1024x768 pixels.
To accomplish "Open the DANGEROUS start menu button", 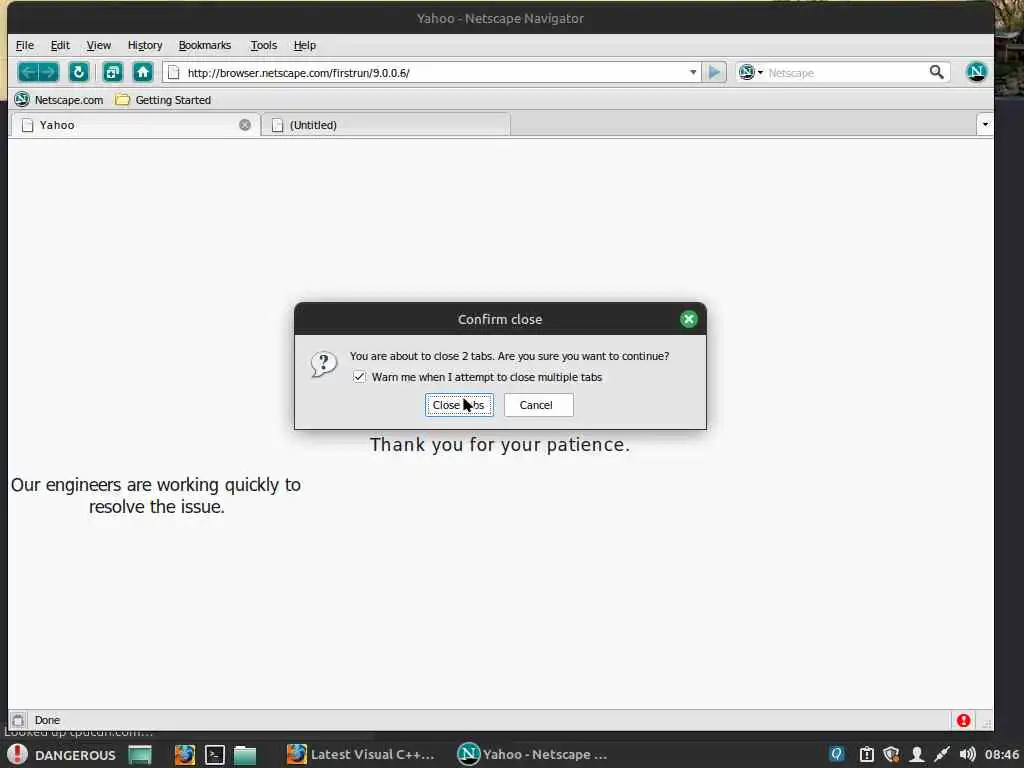I will click(x=62, y=754).
